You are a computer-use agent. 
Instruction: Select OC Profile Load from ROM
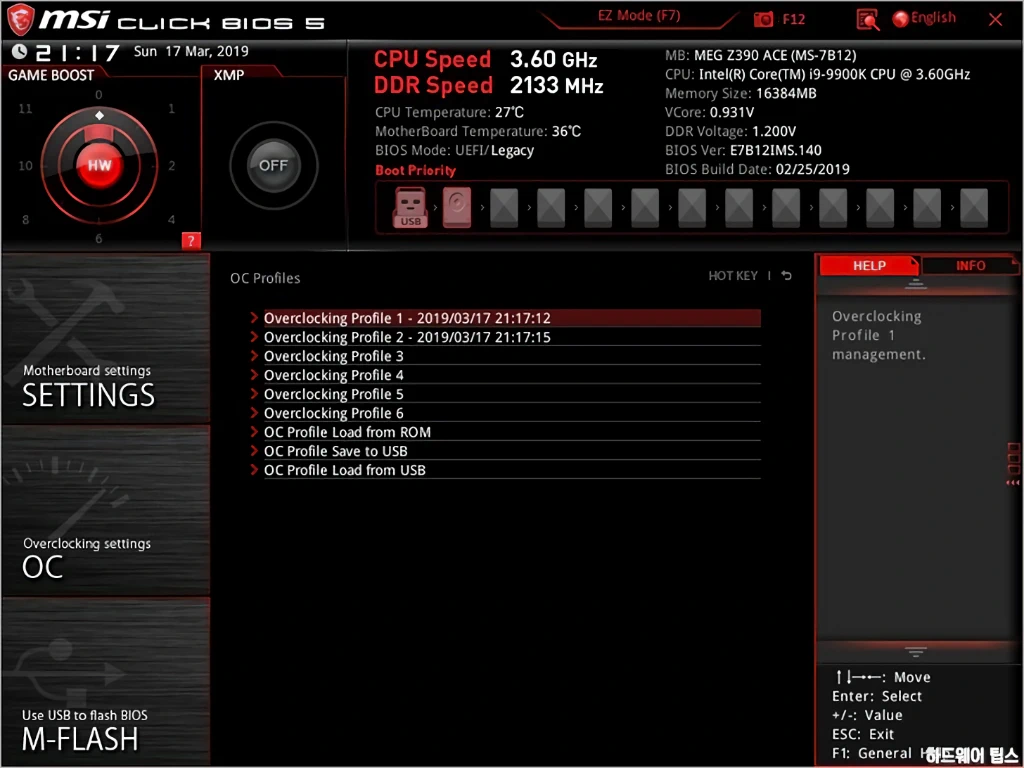tap(512, 432)
